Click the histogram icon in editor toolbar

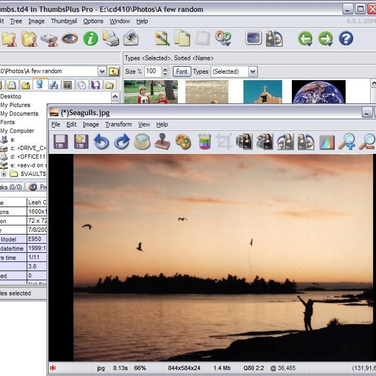[x=327, y=142]
